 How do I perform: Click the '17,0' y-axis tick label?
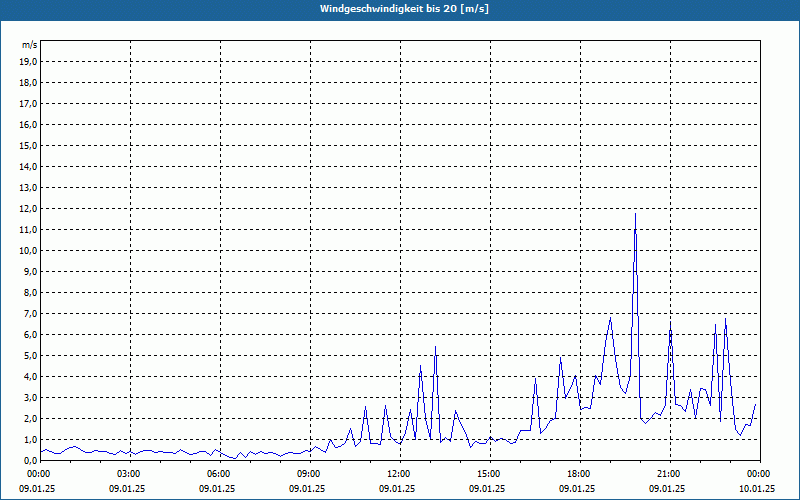point(28,104)
